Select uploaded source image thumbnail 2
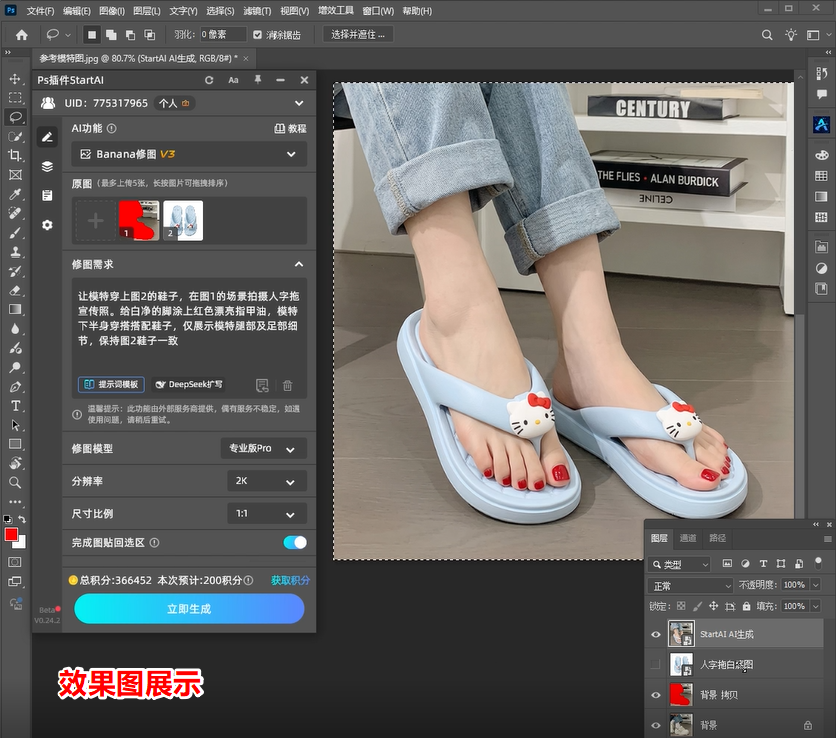This screenshot has width=836, height=738. coord(183,220)
